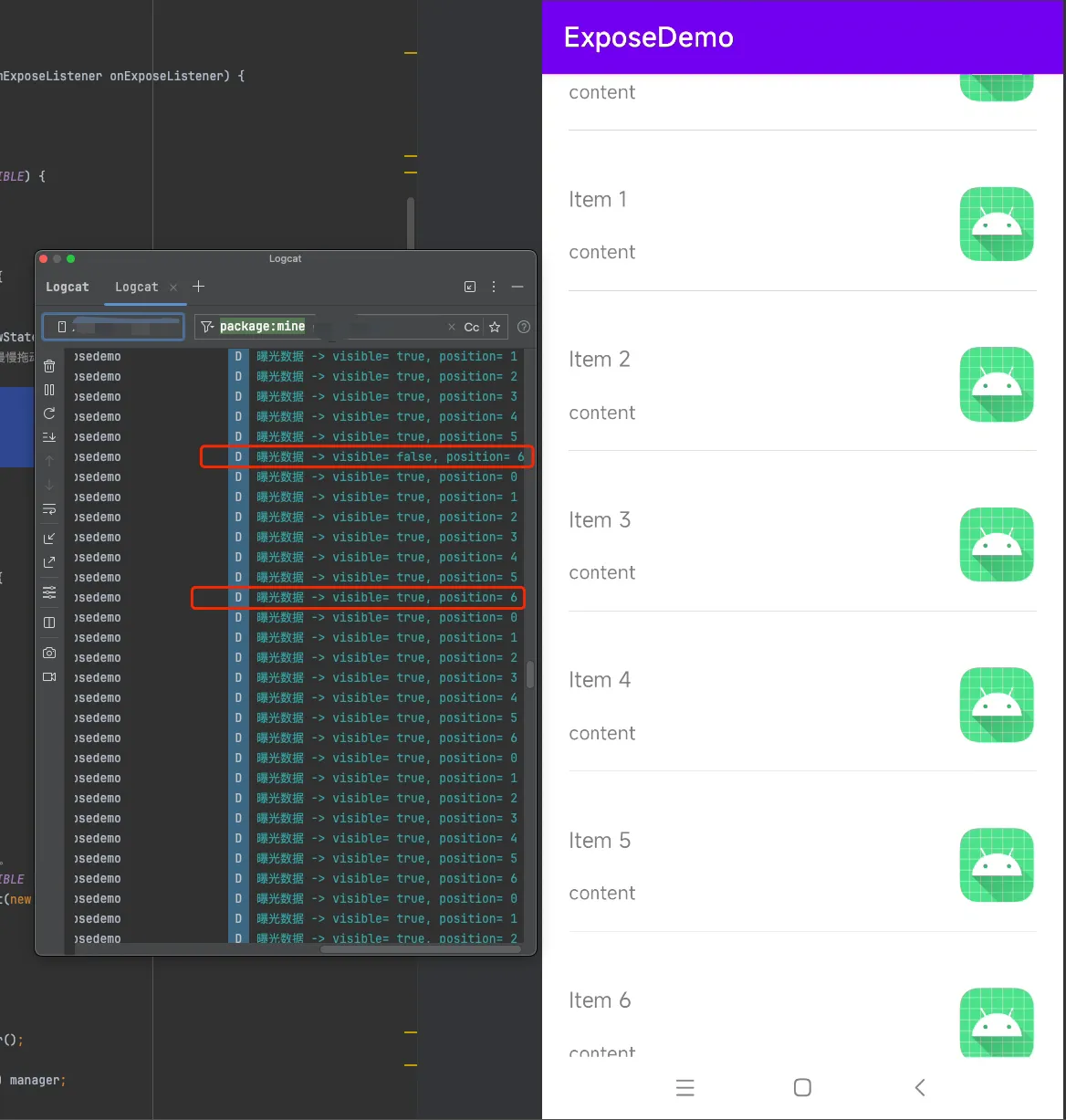
Task: Select log line visible= false, position= 6
Action: tap(367, 457)
